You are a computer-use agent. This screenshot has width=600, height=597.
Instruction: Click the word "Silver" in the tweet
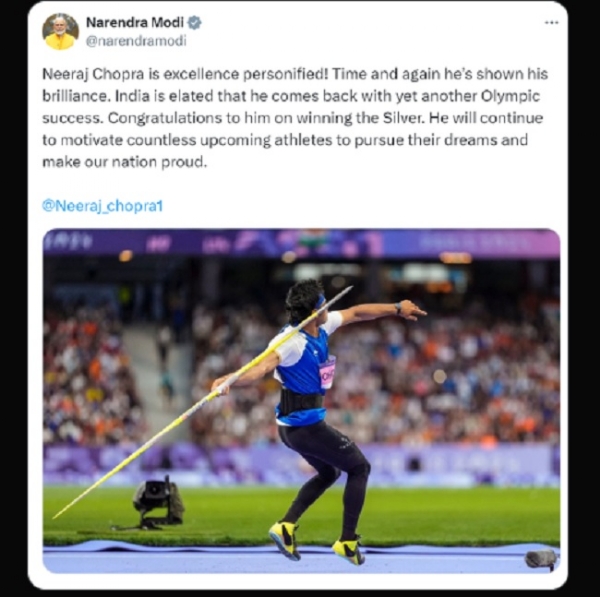click(x=403, y=118)
